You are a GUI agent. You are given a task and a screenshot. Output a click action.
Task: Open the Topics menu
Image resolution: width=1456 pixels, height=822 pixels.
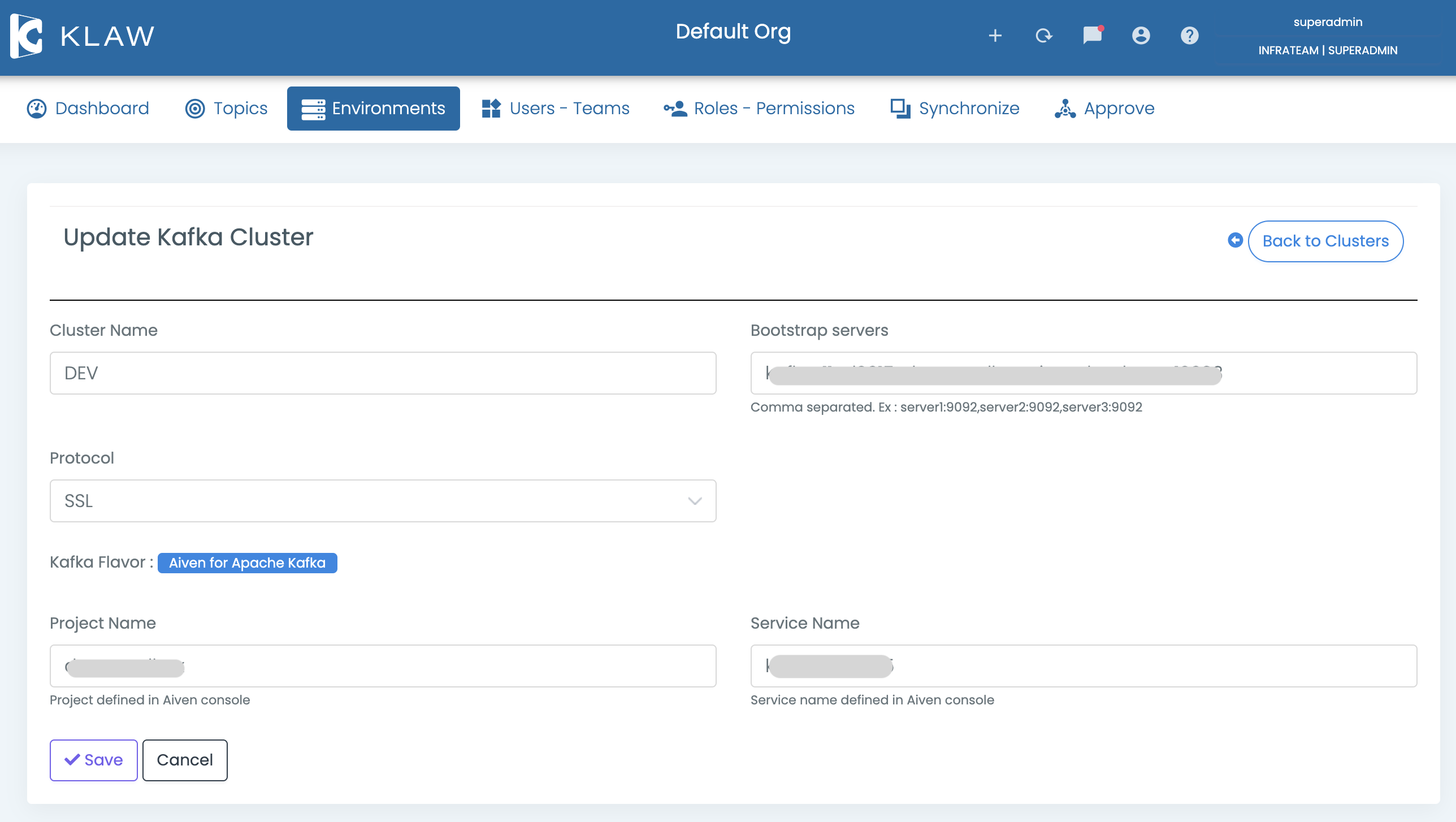coord(227,109)
